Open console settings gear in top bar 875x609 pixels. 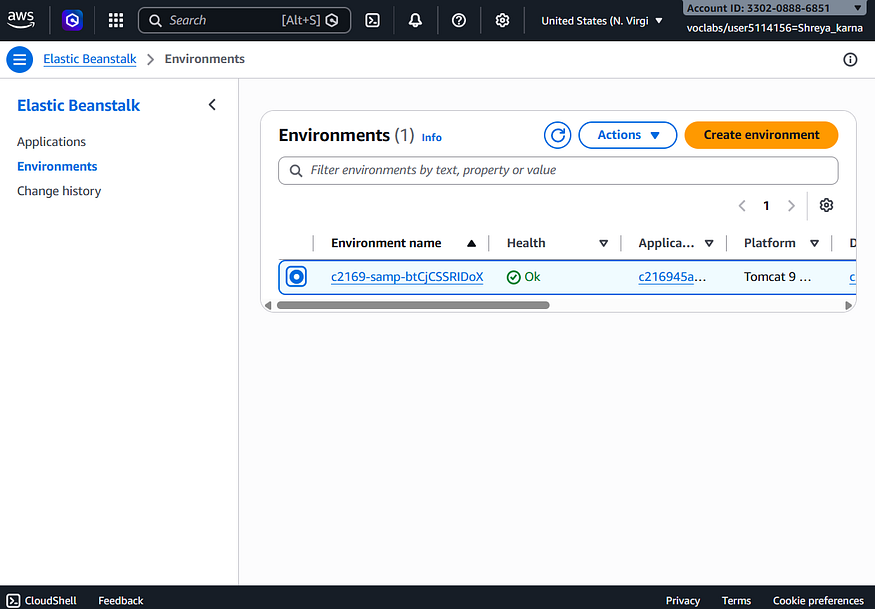(x=502, y=21)
